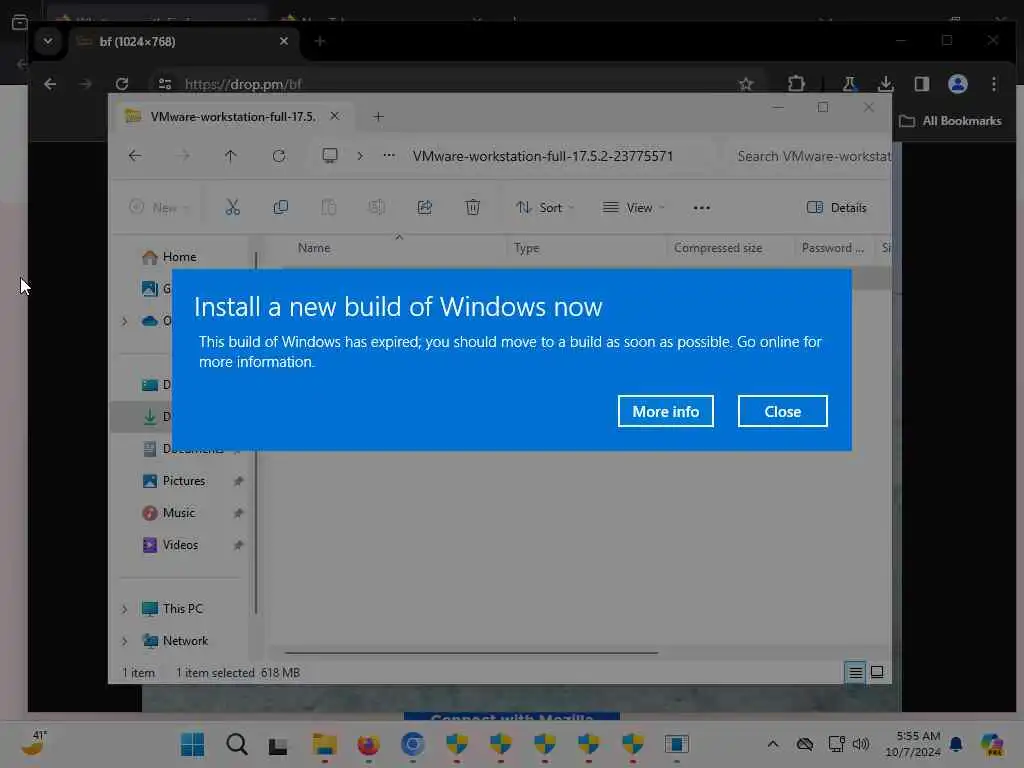Screen dimensions: 1024x768
Task: Click the Rename icon in Explorer toolbar
Action: 376,208
